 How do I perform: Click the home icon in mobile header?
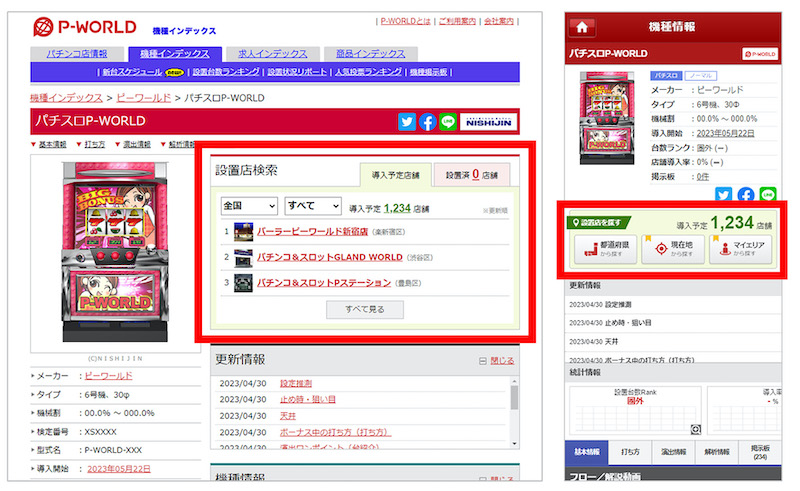point(582,27)
